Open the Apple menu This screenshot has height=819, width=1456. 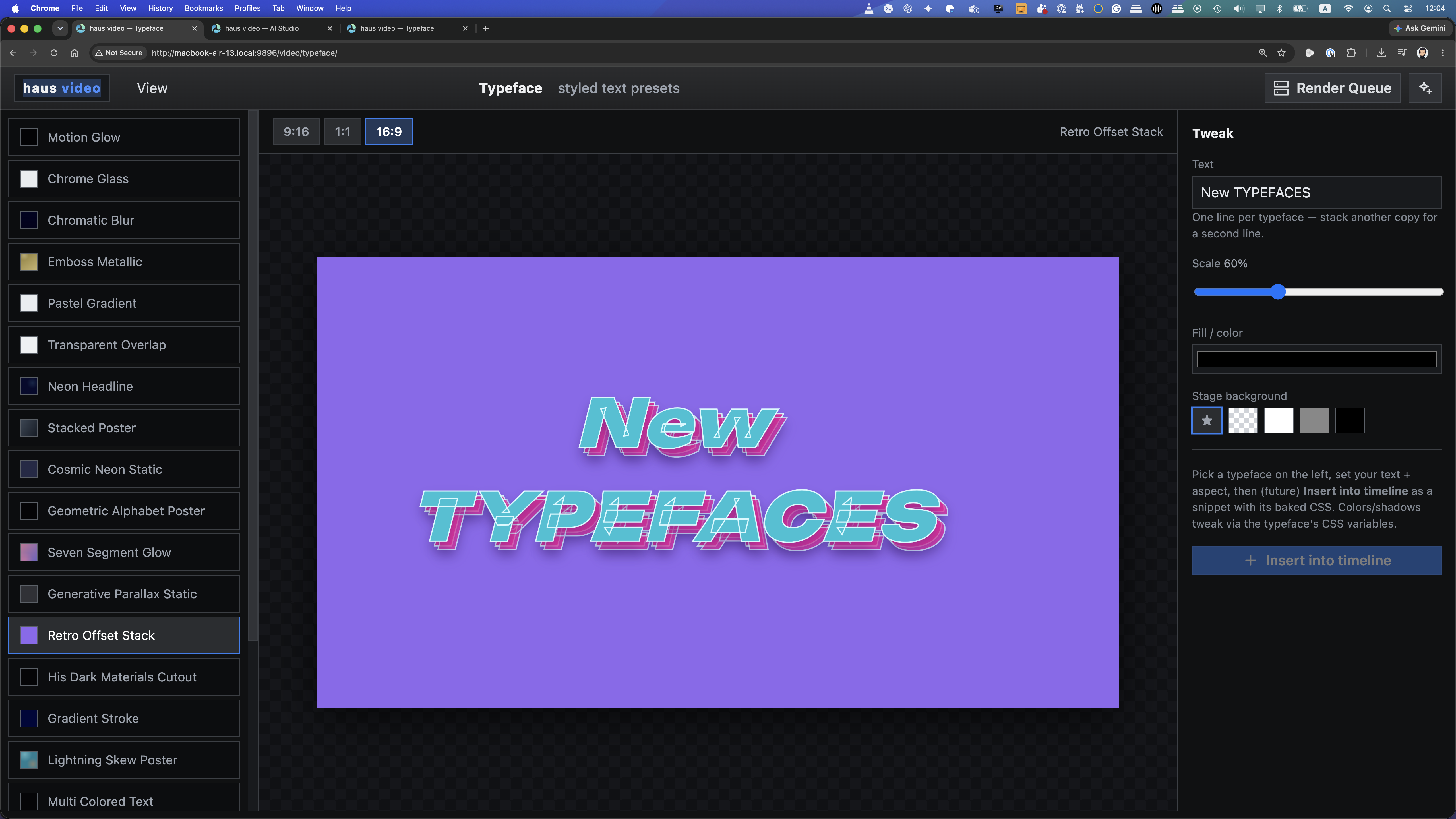tap(15, 8)
